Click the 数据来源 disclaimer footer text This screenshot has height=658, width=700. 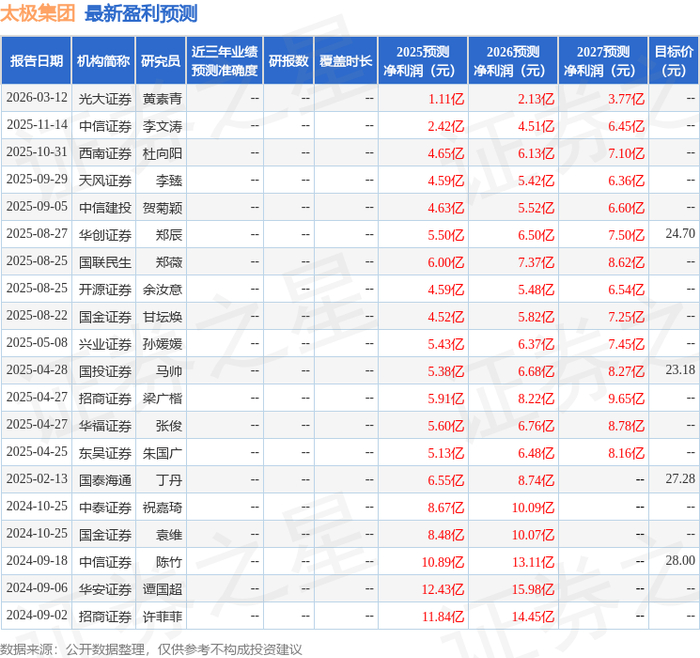coord(151,650)
